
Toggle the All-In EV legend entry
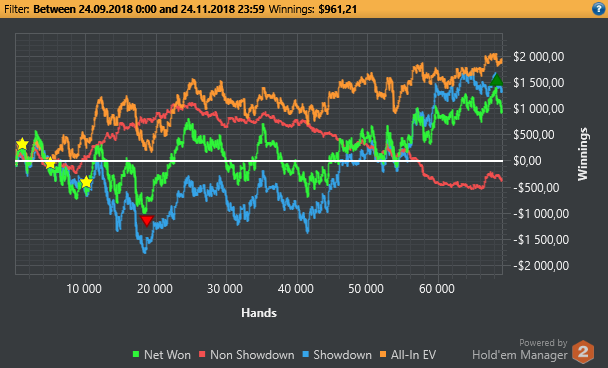click(x=408, y=354)
